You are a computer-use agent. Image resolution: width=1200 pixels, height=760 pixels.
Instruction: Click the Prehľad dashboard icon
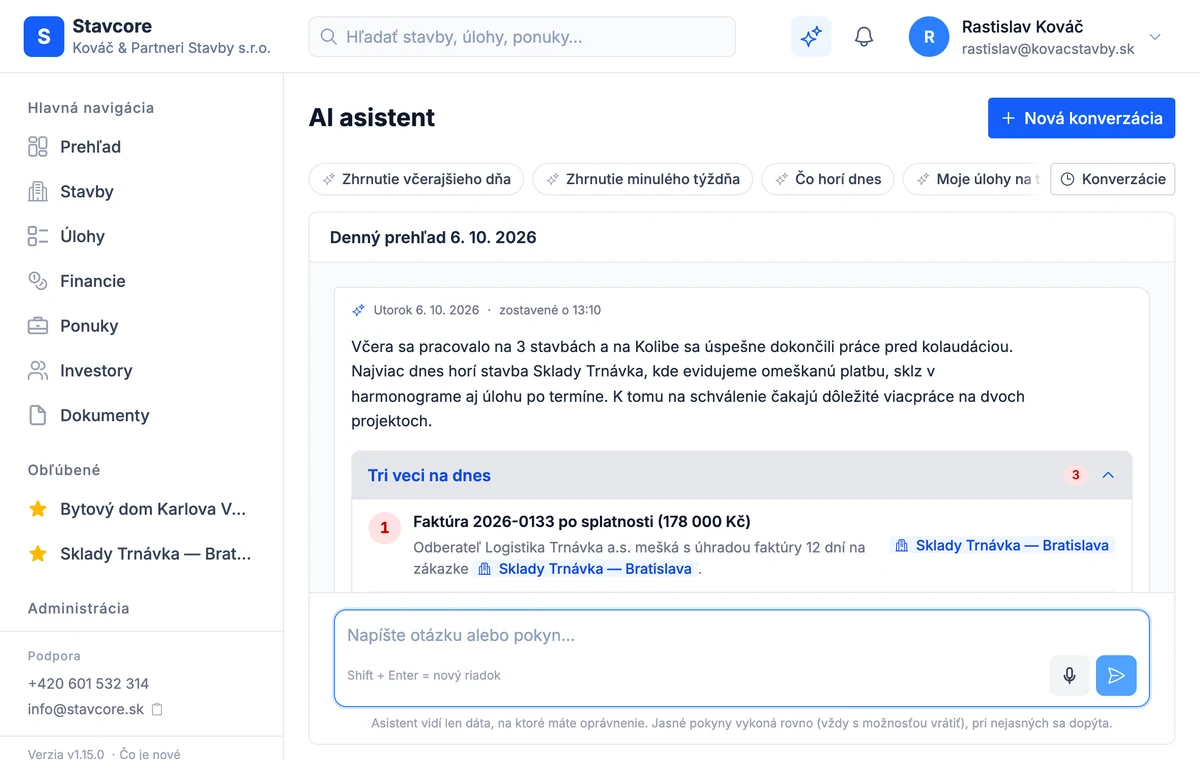tap(38, 147)
